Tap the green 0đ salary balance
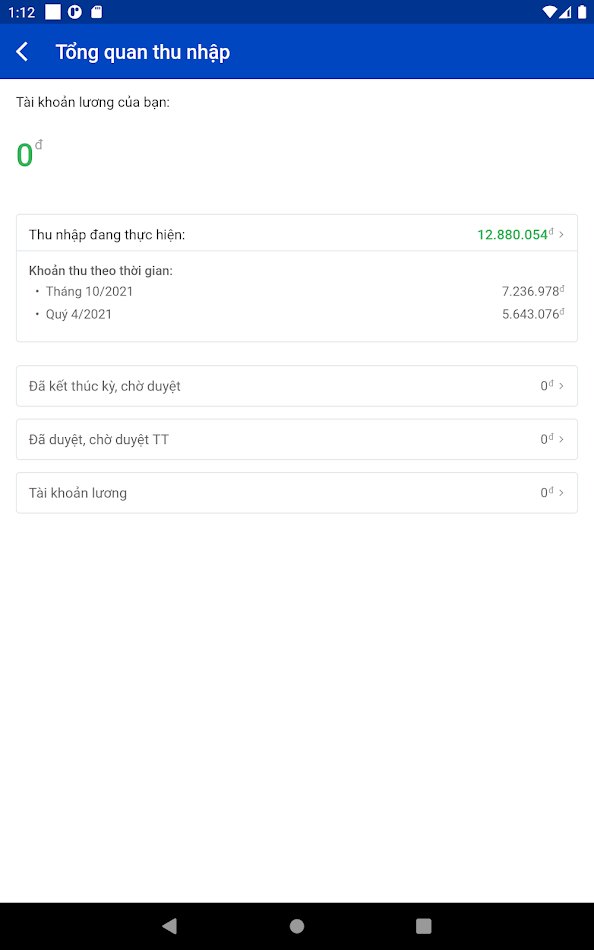The width and height of the screenshot is (594, 950). point(24,153)
